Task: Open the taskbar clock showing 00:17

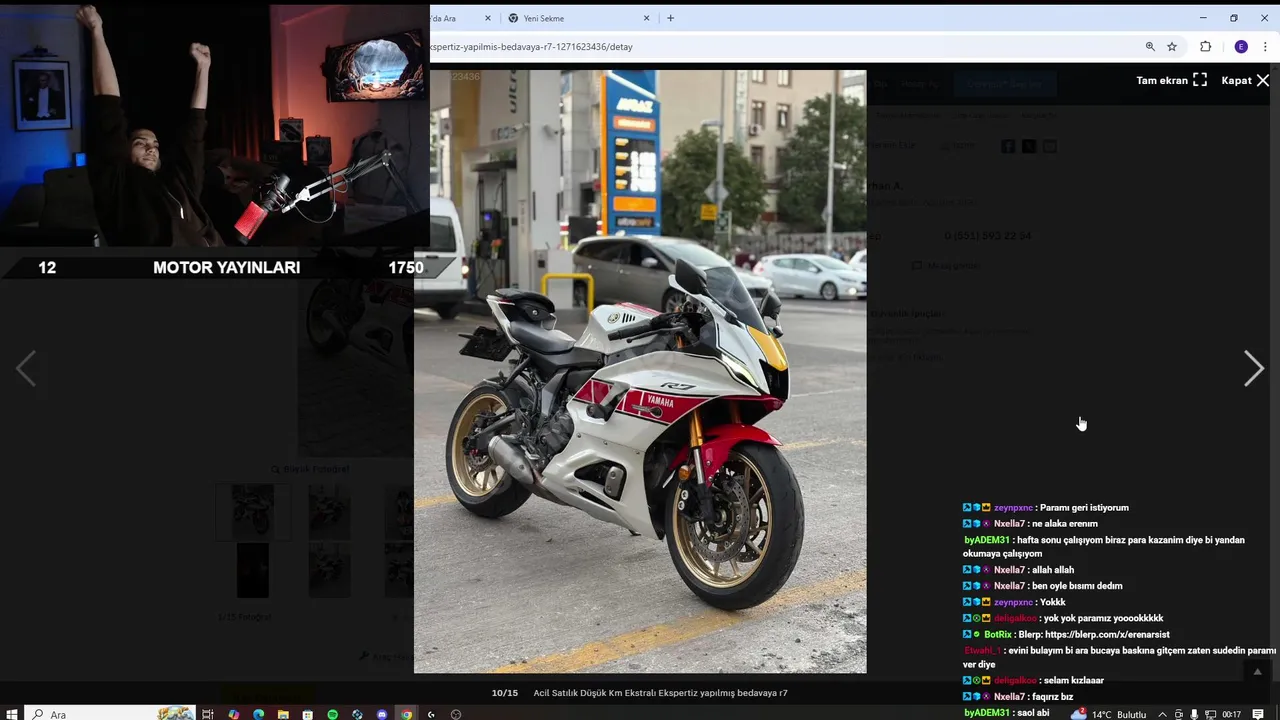Action: coord(1231,714)
